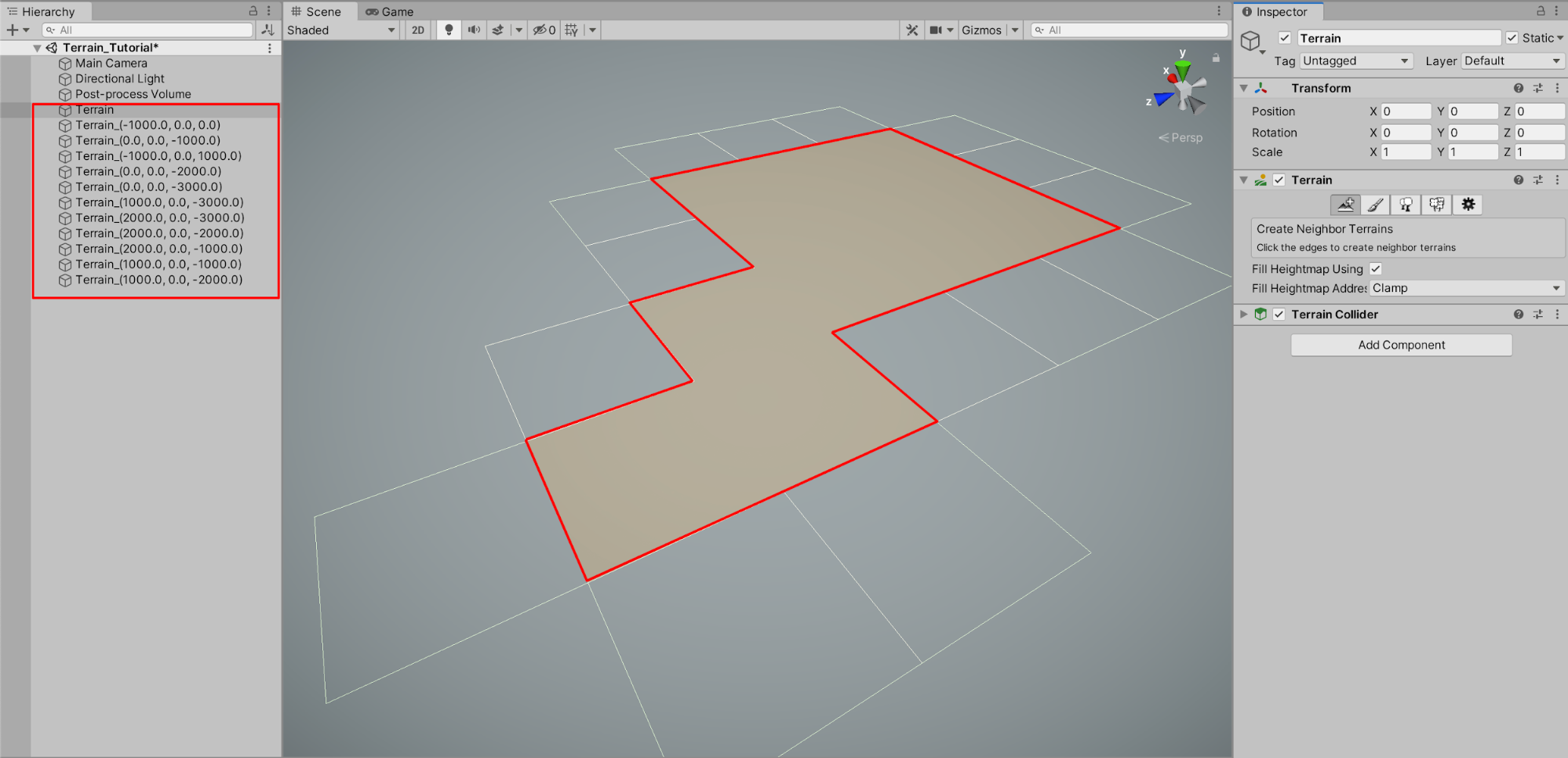
Task: Select the Paint Details tool
Action: click(1436, 205)
